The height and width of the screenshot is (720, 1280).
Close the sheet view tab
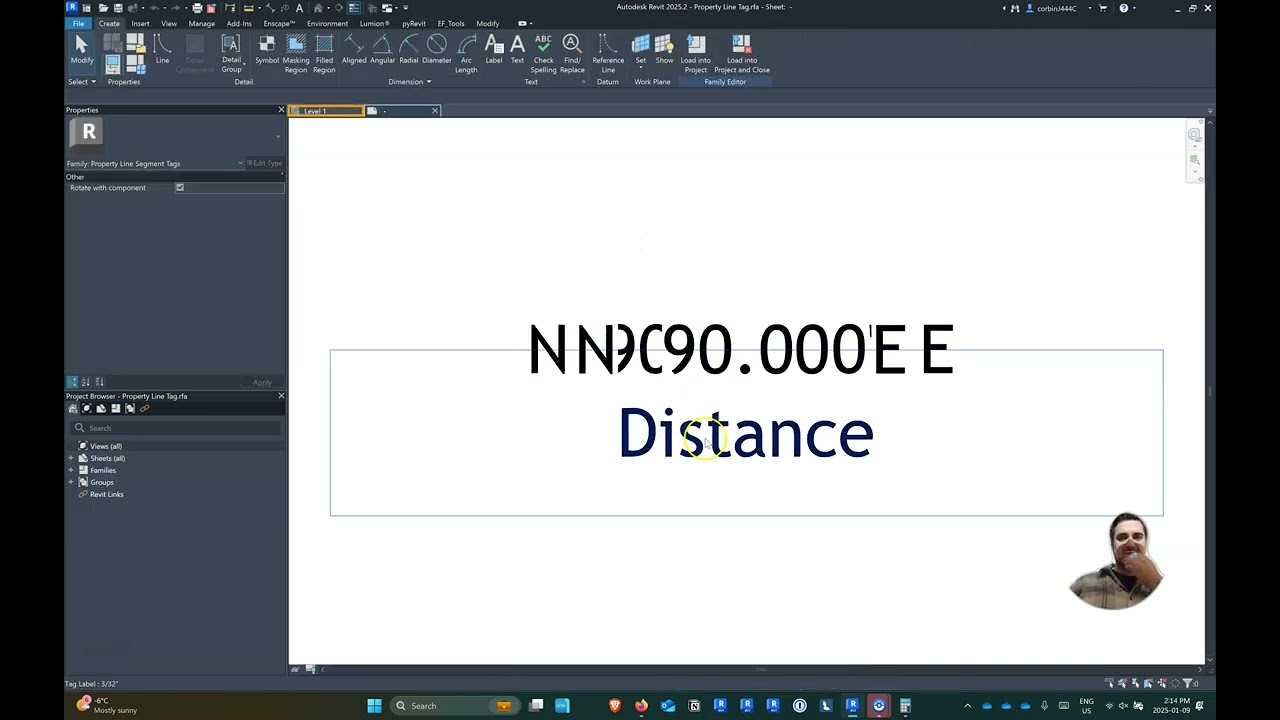435,111
